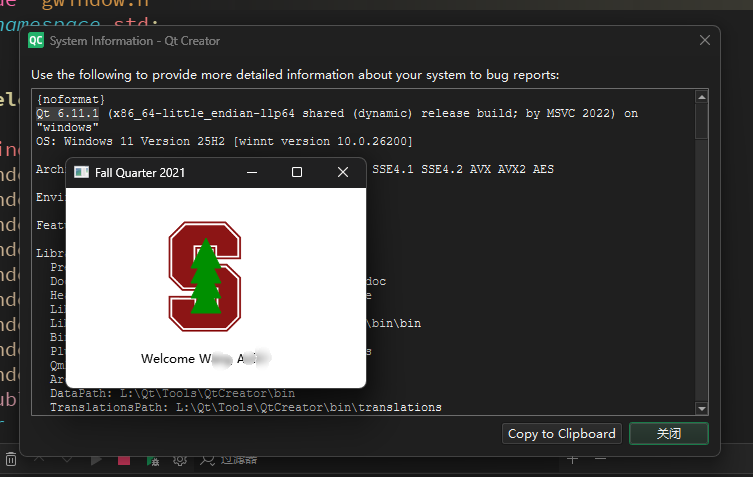Click the Qt Creator QC logo icon
The width and height of the screenshot is (753, 477).
[x=36, y=40]
